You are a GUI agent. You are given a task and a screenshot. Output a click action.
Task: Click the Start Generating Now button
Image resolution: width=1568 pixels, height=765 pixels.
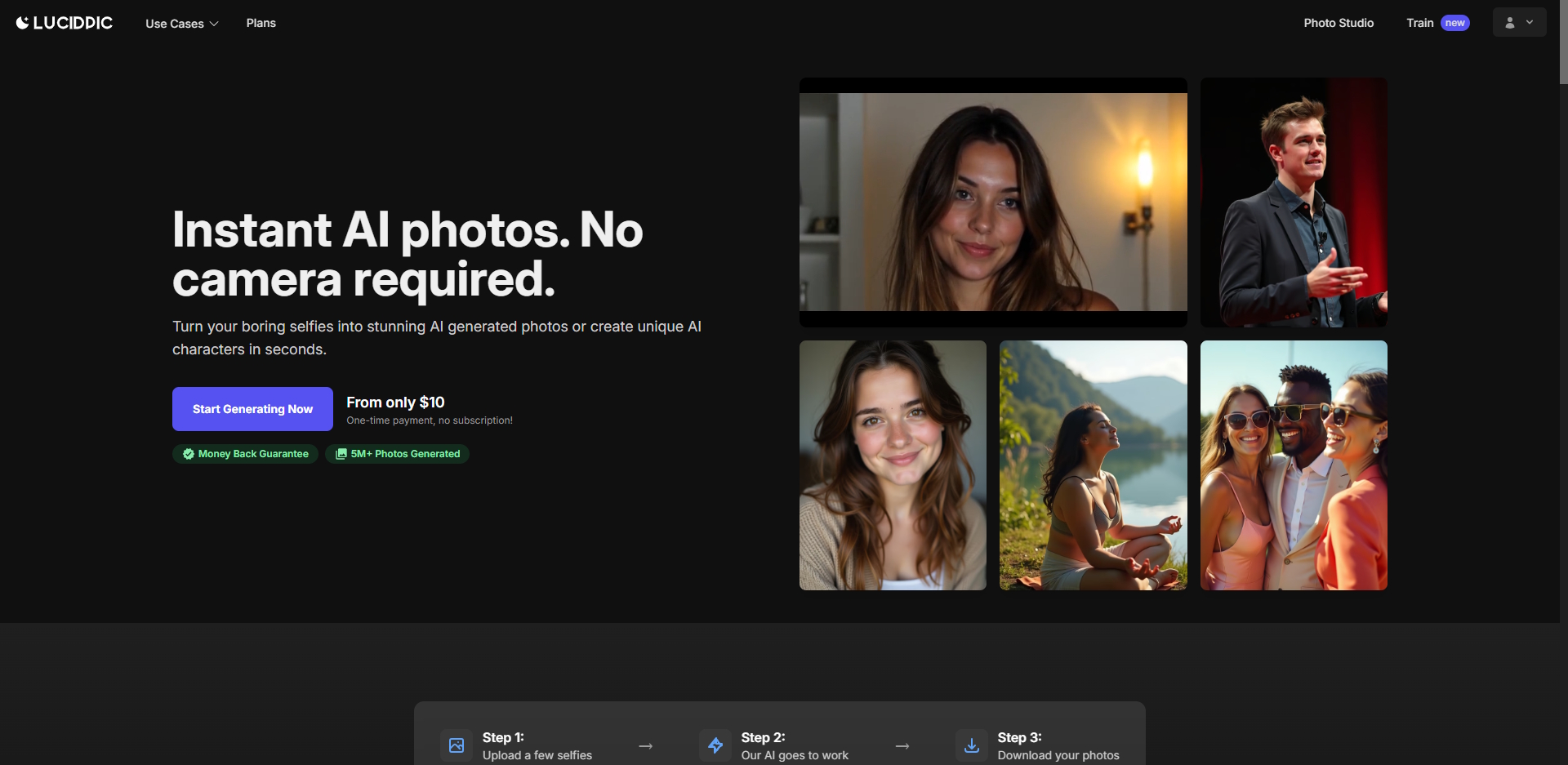pos(252,408)
